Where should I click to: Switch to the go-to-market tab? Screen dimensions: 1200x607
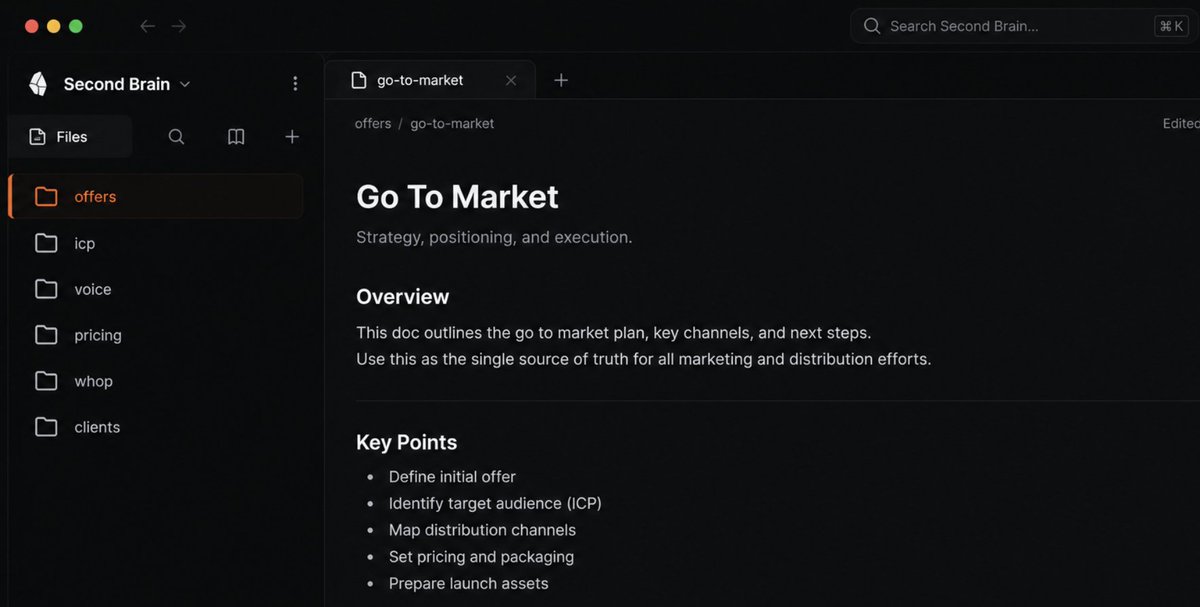[430, 80]
